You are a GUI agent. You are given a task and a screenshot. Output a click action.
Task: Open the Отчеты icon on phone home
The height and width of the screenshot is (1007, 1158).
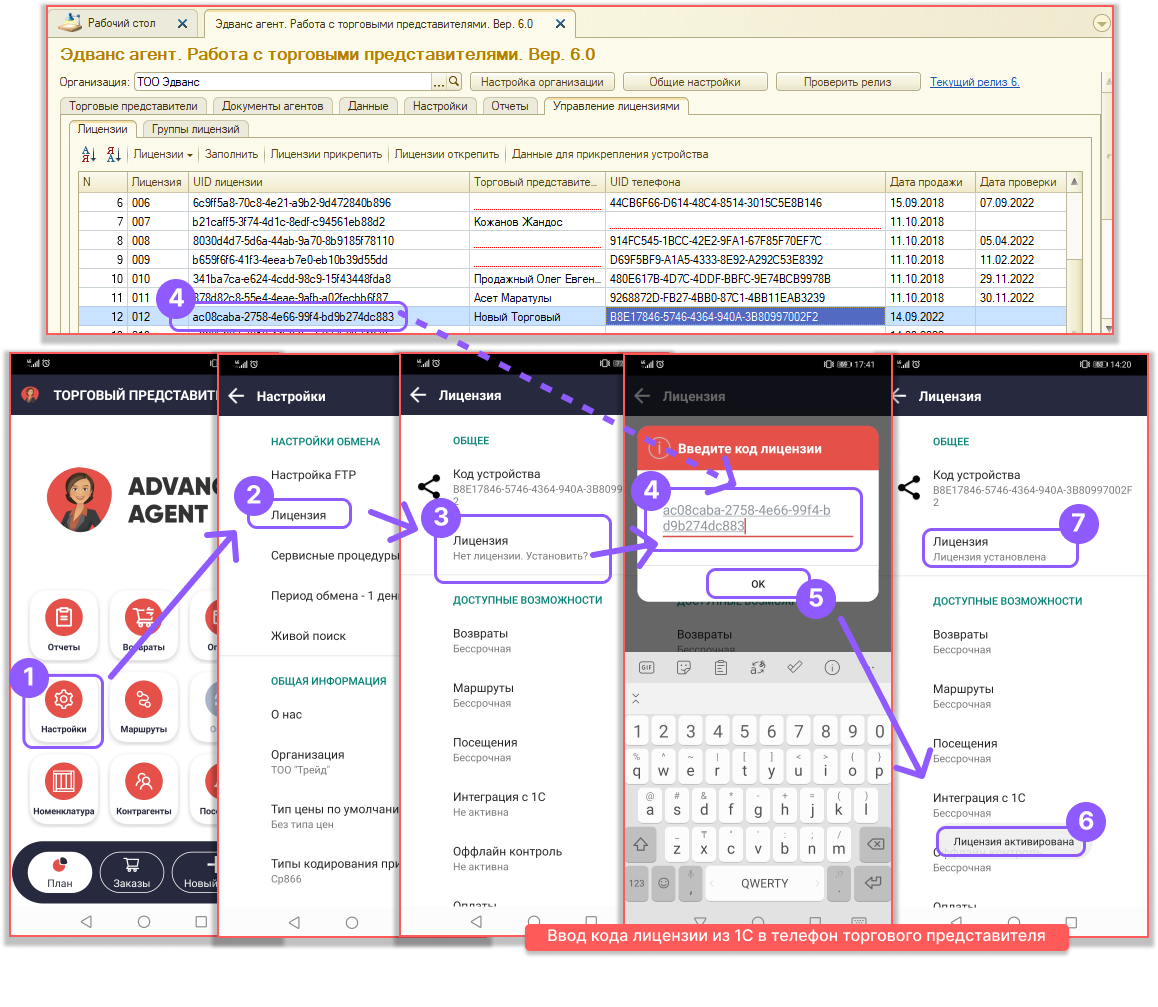click(x=64, y=617)
